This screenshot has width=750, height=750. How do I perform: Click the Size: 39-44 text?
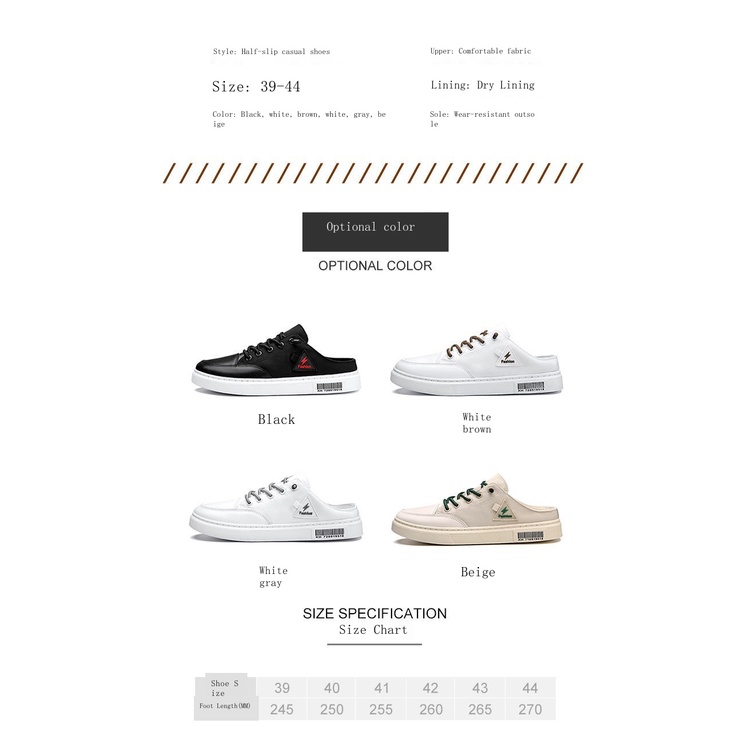[256, 87]
